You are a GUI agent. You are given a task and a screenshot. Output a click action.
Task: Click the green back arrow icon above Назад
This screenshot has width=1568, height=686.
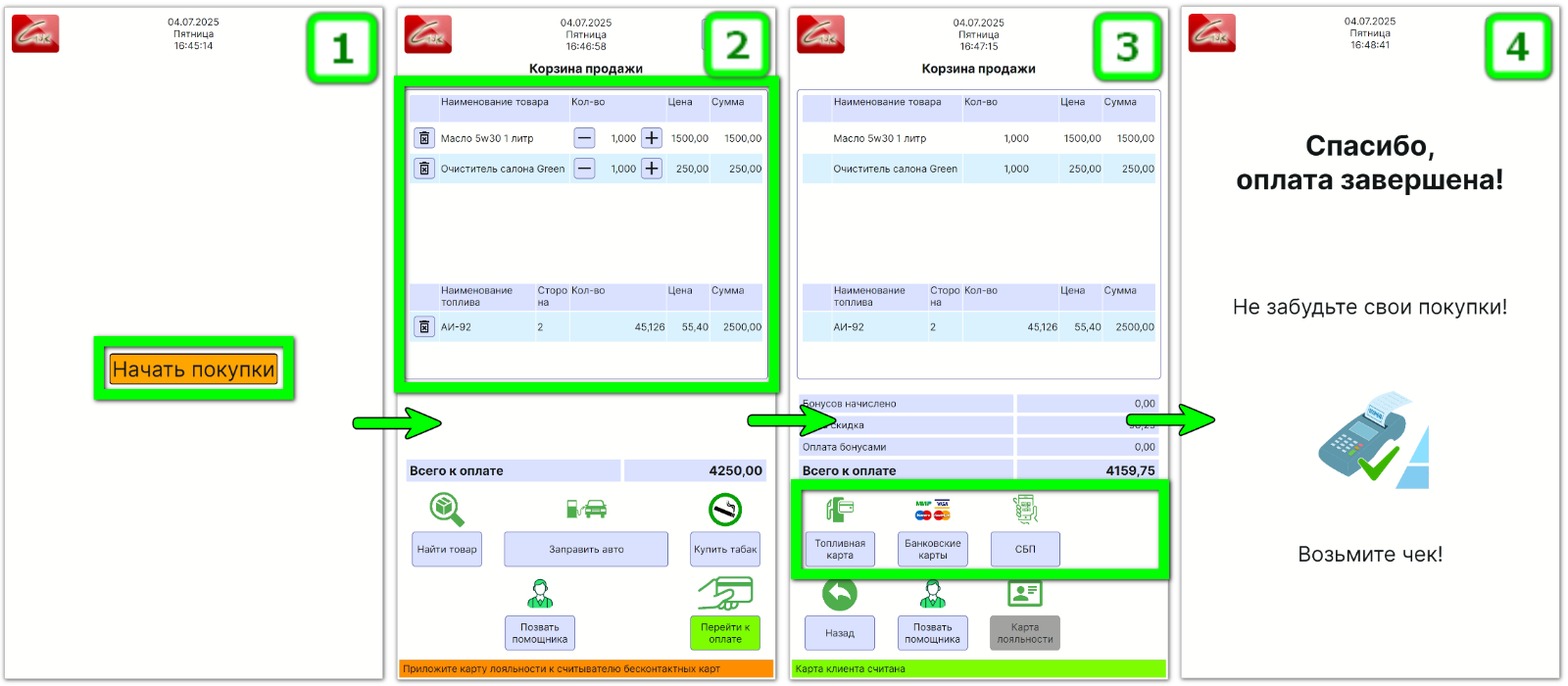tap(840, 593)
